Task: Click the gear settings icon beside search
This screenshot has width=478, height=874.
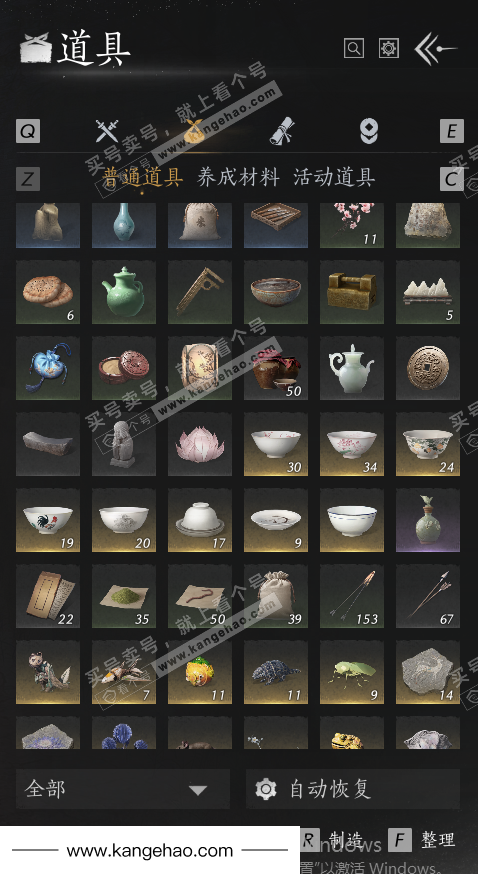Action: [x=388, y=48]
